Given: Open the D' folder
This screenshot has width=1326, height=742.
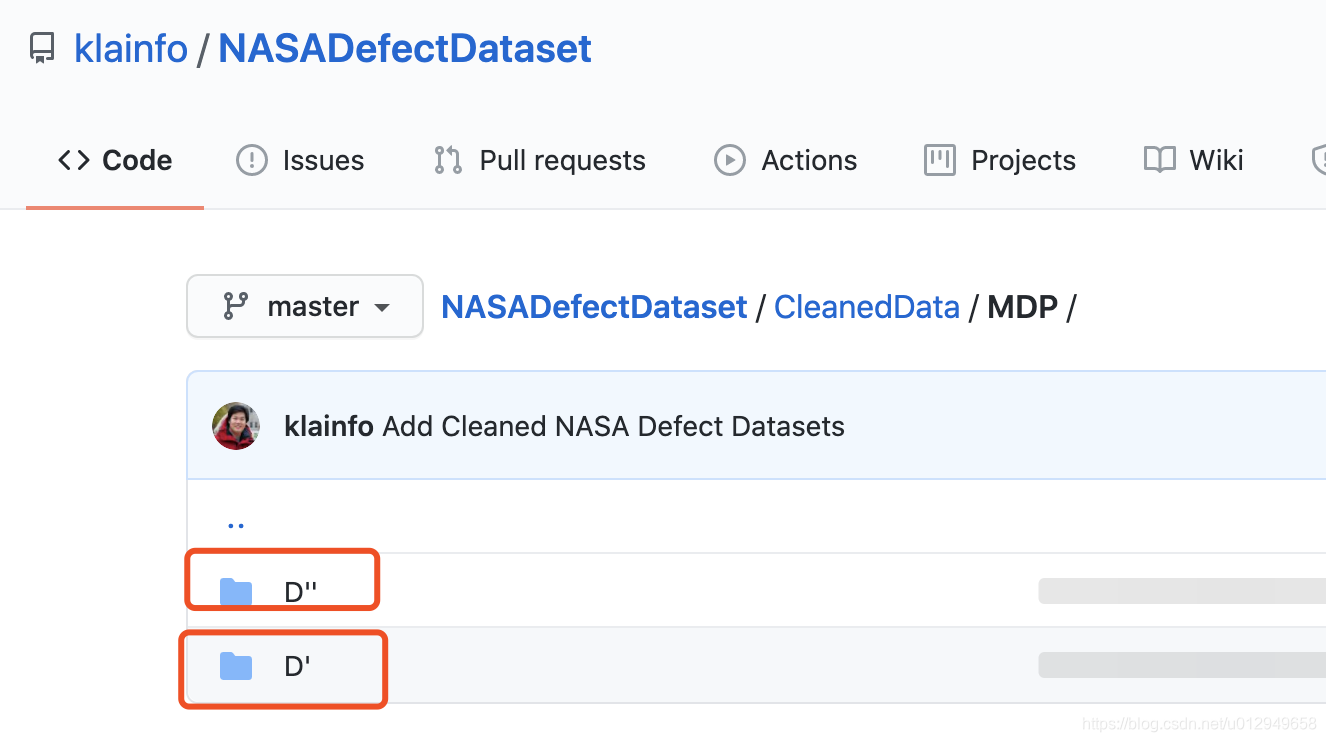Looking at the screenshot, I should (x=297, y=666).
